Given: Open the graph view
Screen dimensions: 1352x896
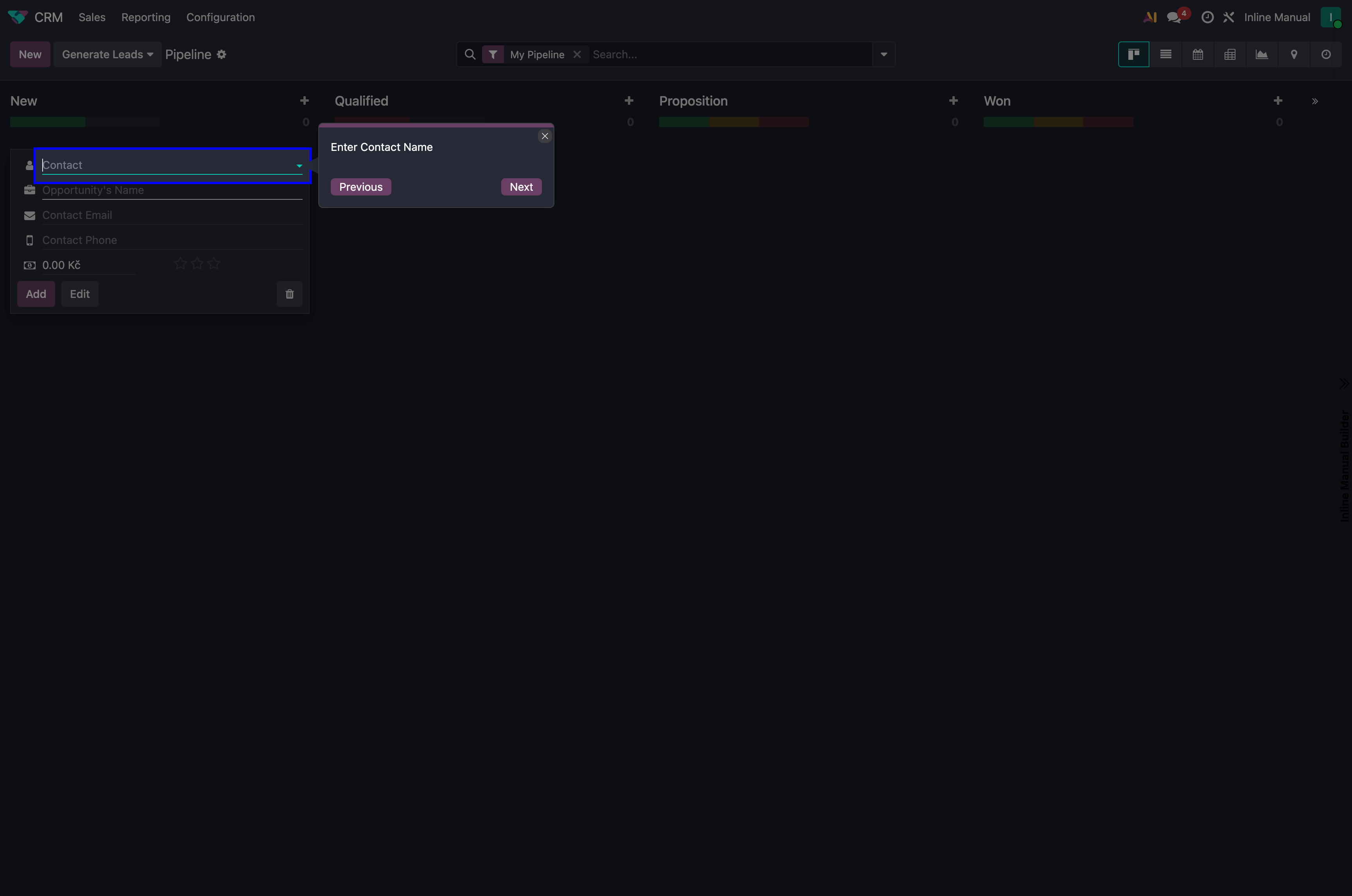Looking at the screenshot, I should click(1262, 54).
